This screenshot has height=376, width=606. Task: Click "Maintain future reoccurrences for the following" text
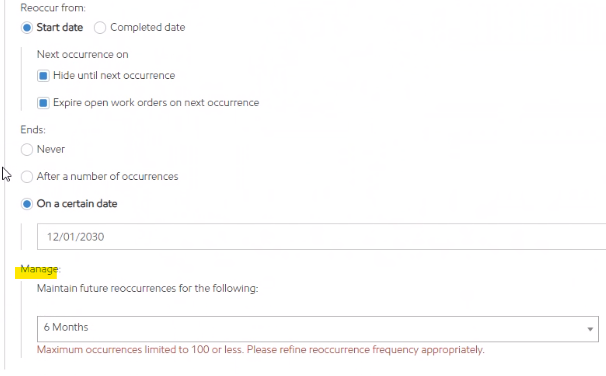[147, 288]
